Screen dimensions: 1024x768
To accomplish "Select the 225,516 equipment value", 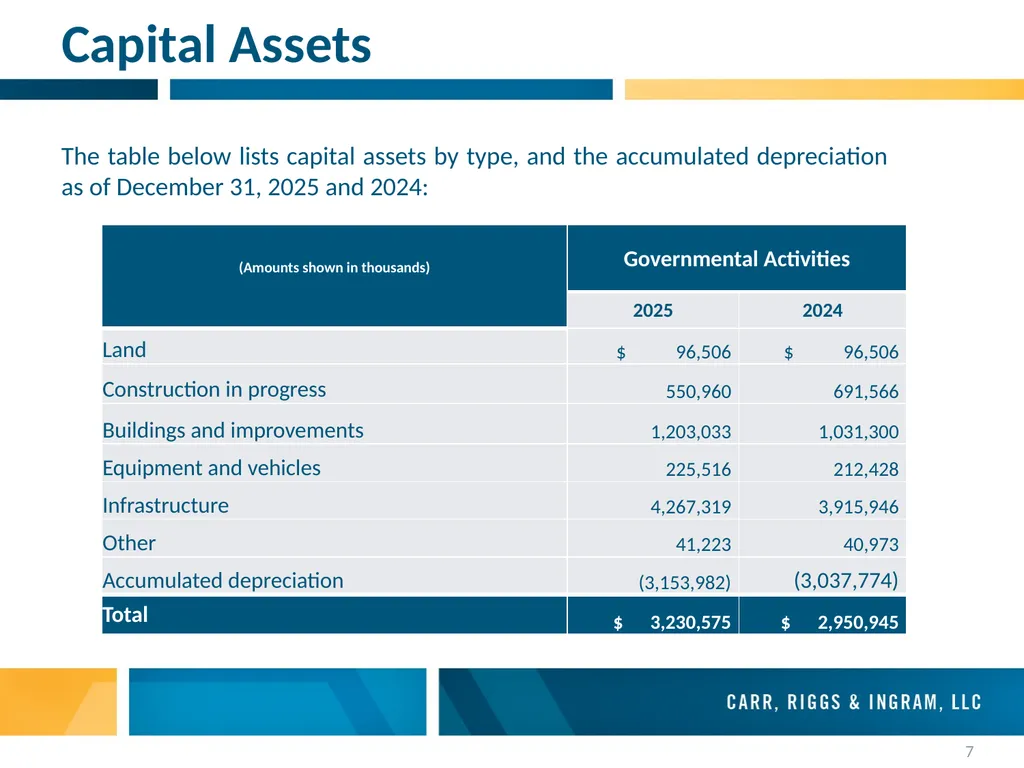I will [698, 470].
